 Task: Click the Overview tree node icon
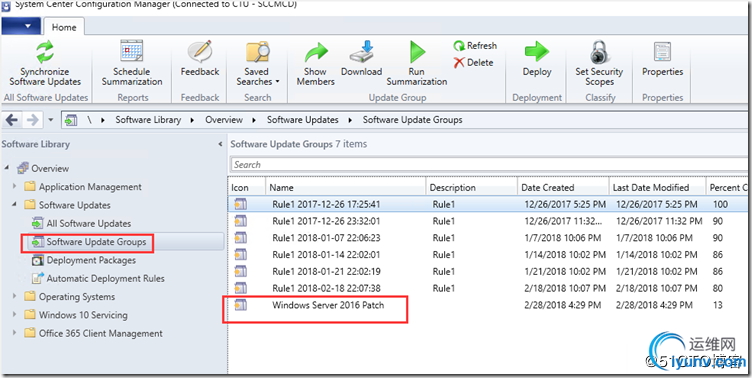[x=23, y=168]
